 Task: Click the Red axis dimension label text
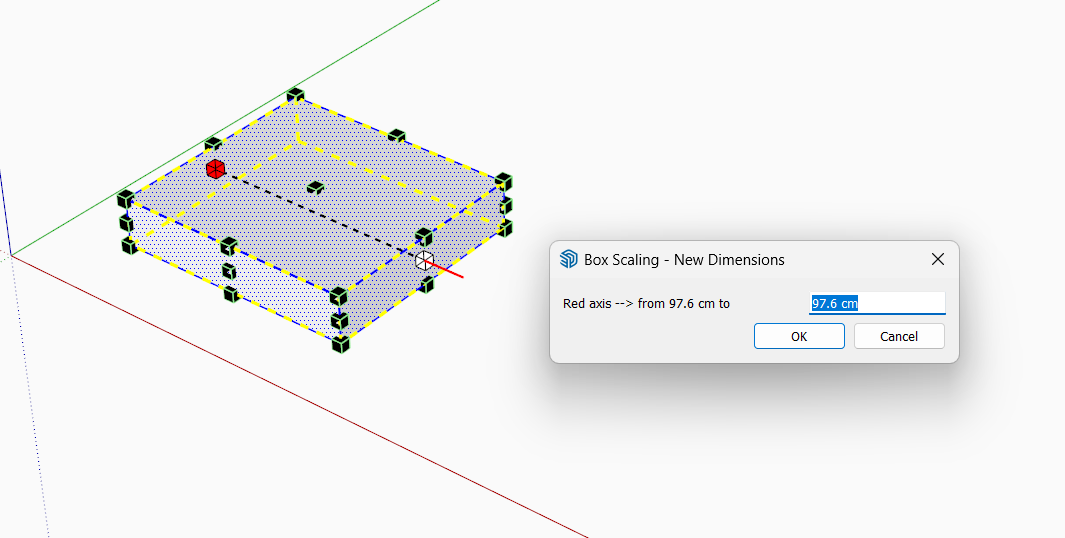tap(646, 304)
